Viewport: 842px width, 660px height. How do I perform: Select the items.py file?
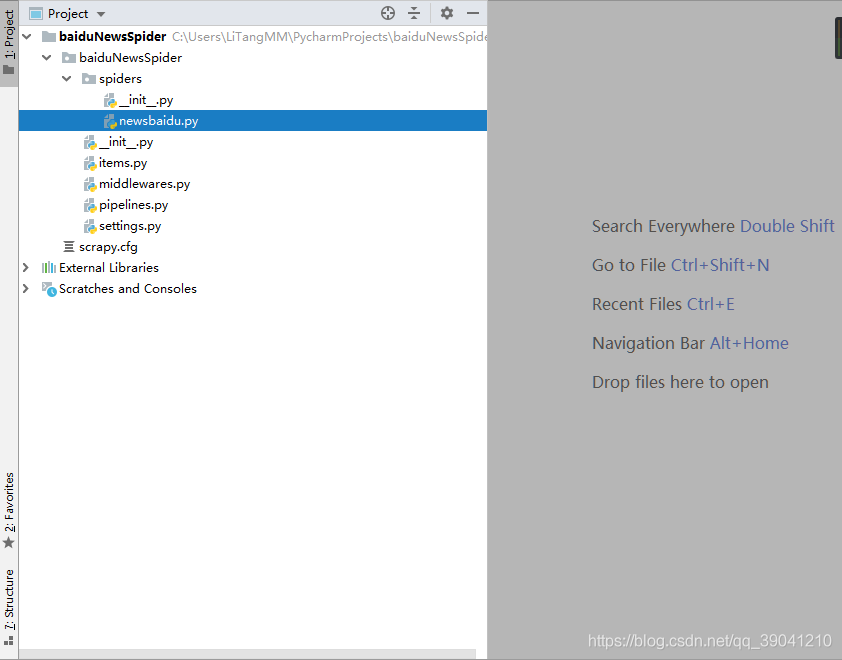(x=122, y=163)
